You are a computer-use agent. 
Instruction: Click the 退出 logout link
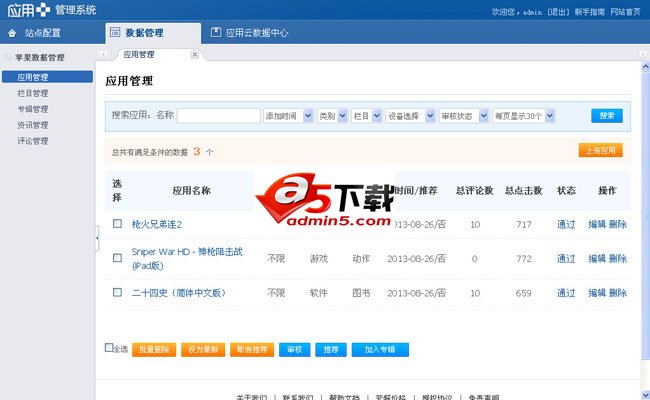558,12
